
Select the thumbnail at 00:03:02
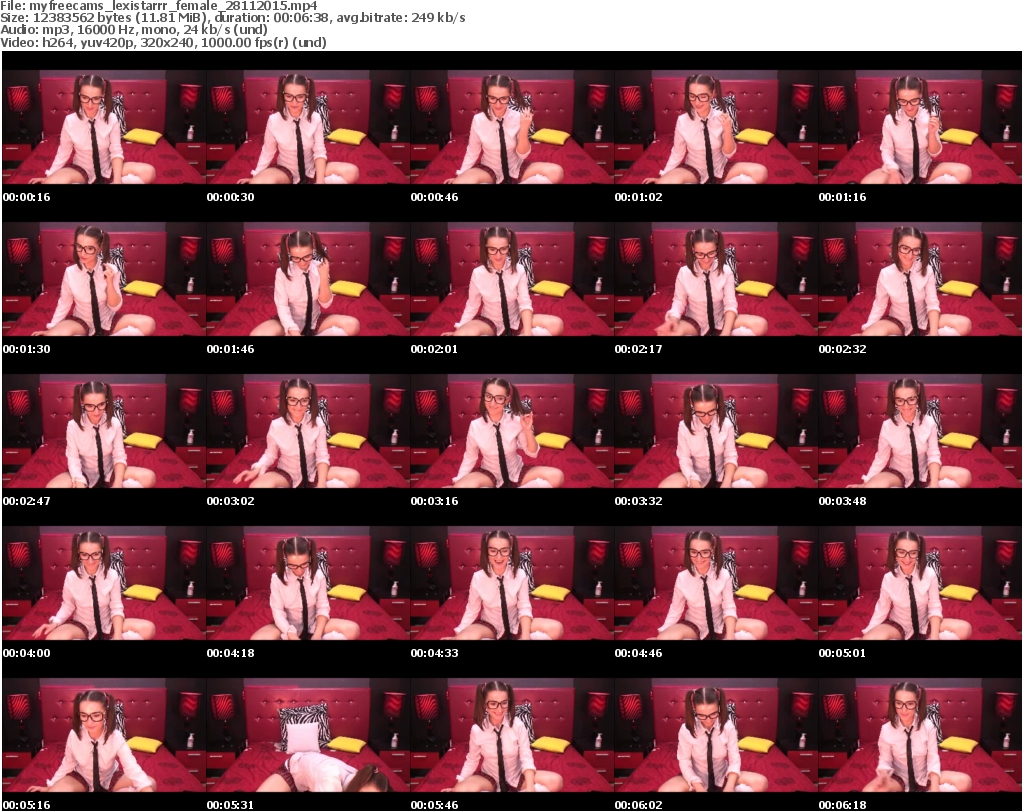[x=308, y=432]
